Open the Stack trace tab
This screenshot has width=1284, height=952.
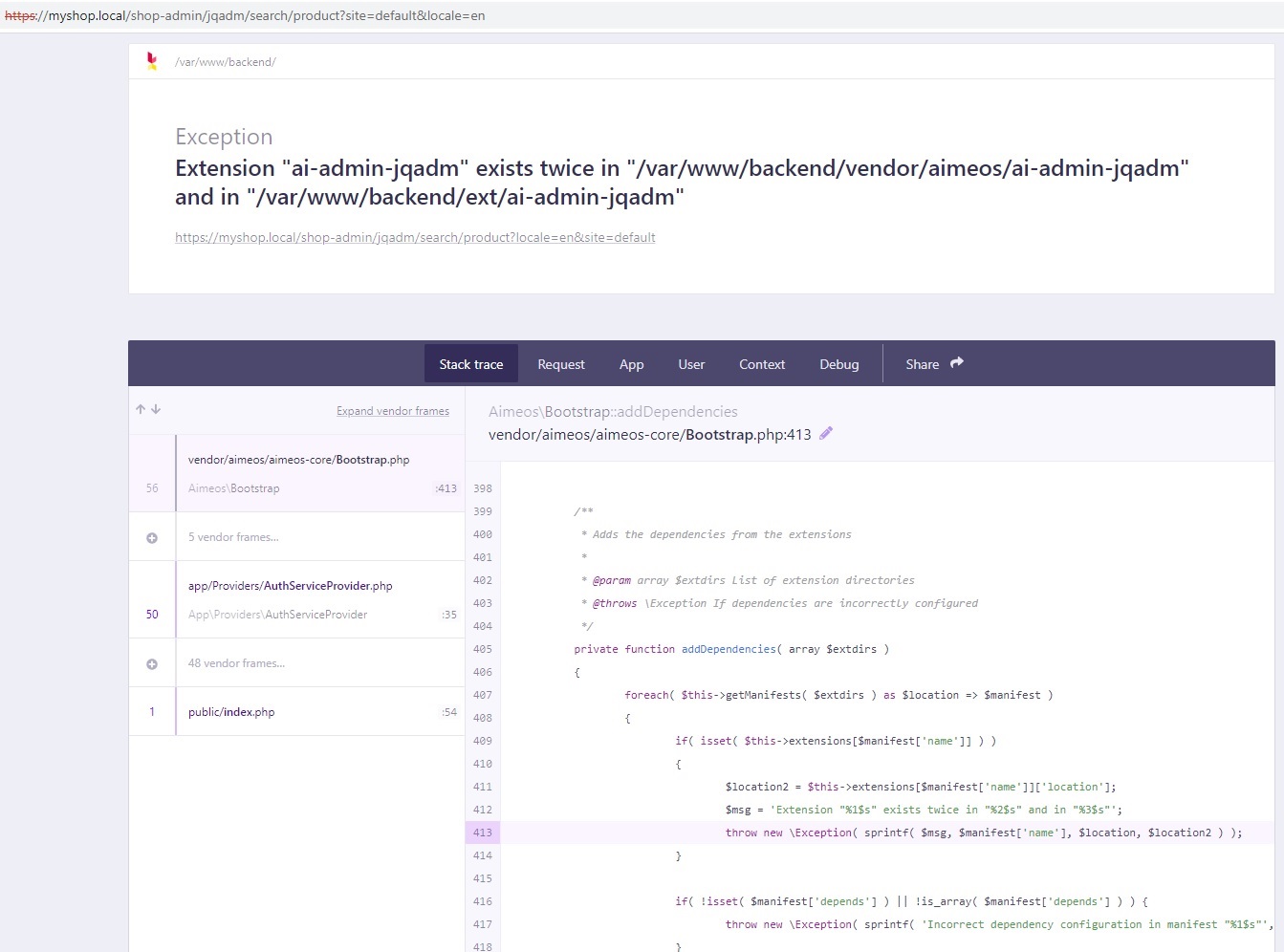click(471, 364)
